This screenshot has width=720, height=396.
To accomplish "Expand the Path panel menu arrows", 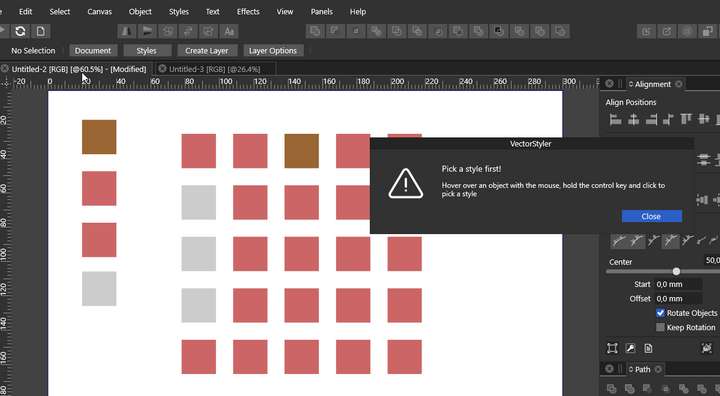I will pyautogui.click(x=631, y=369).
